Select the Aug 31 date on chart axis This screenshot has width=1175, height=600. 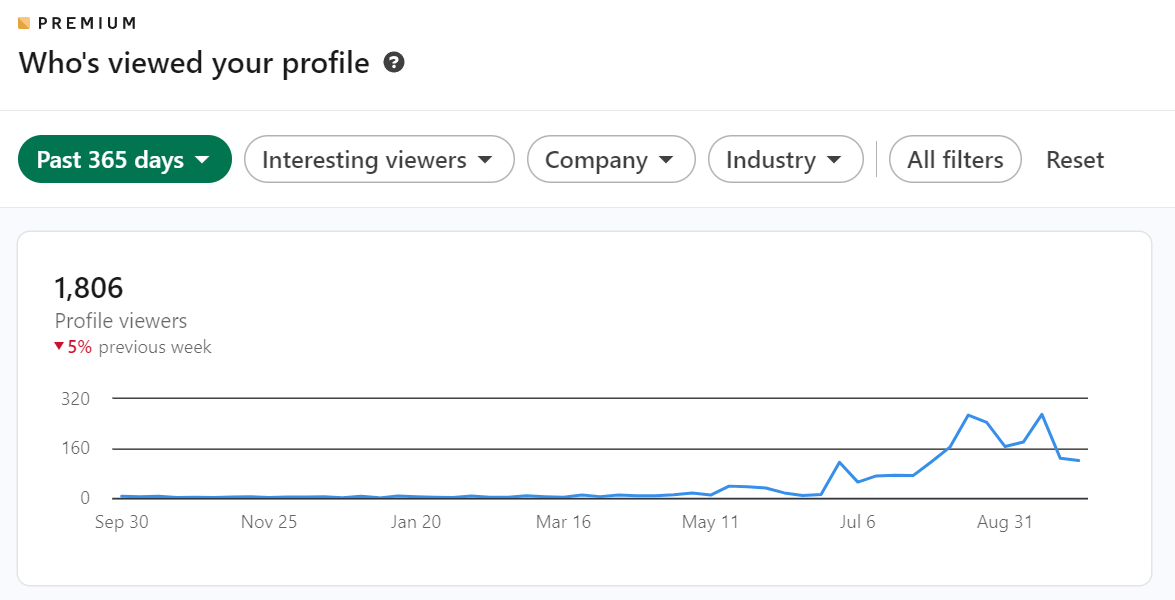(x=1005, y=522)
